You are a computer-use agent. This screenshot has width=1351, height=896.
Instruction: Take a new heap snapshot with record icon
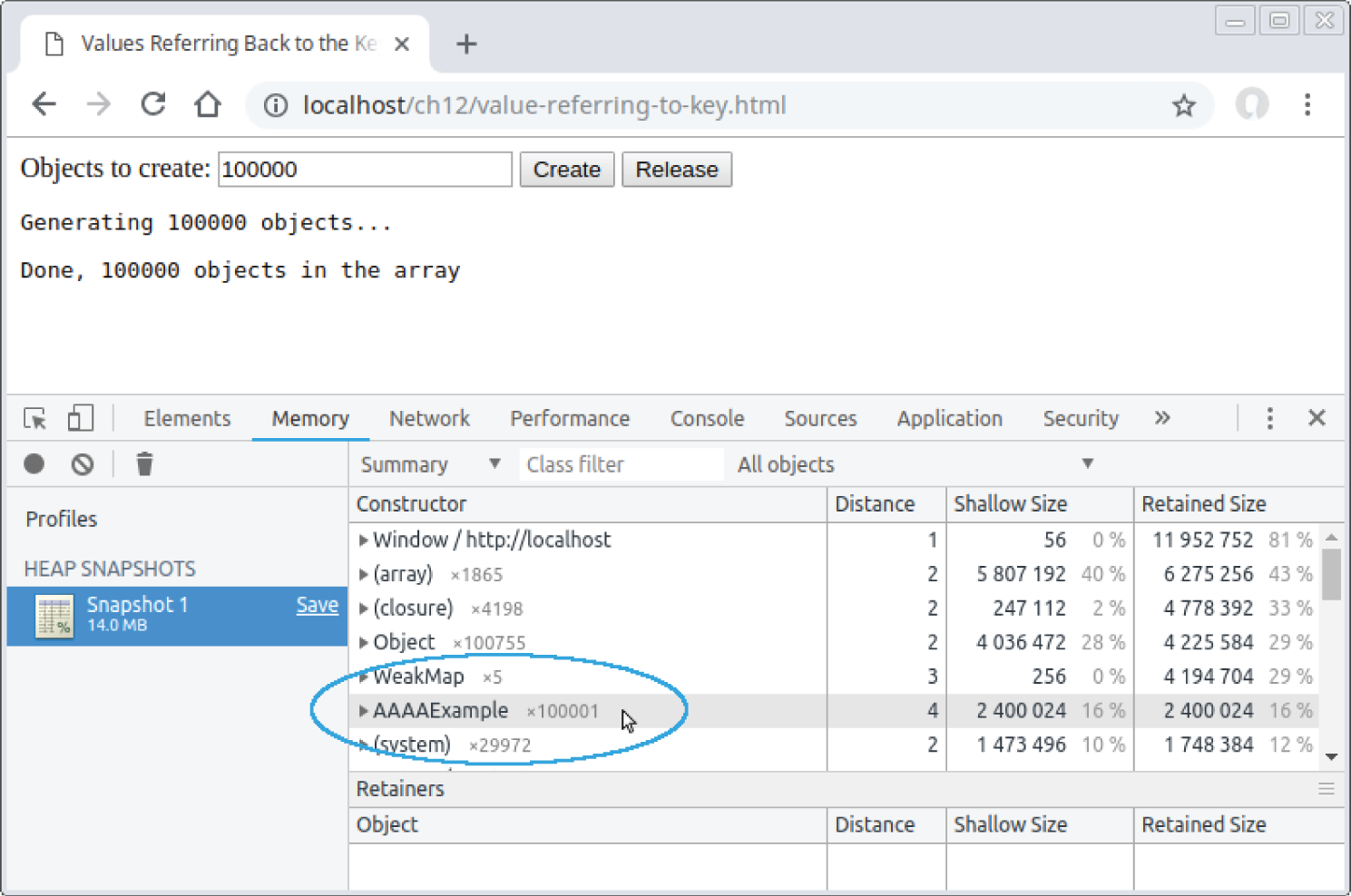[34, 463]
